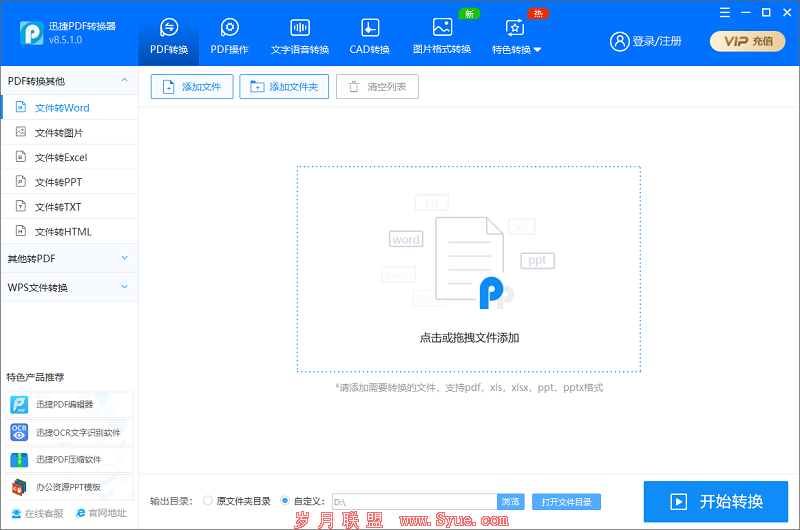The width and height of the screenshot is (800, 530).
Task: Click the 文件转HTML page icon
Action: [x=21, y=231]
